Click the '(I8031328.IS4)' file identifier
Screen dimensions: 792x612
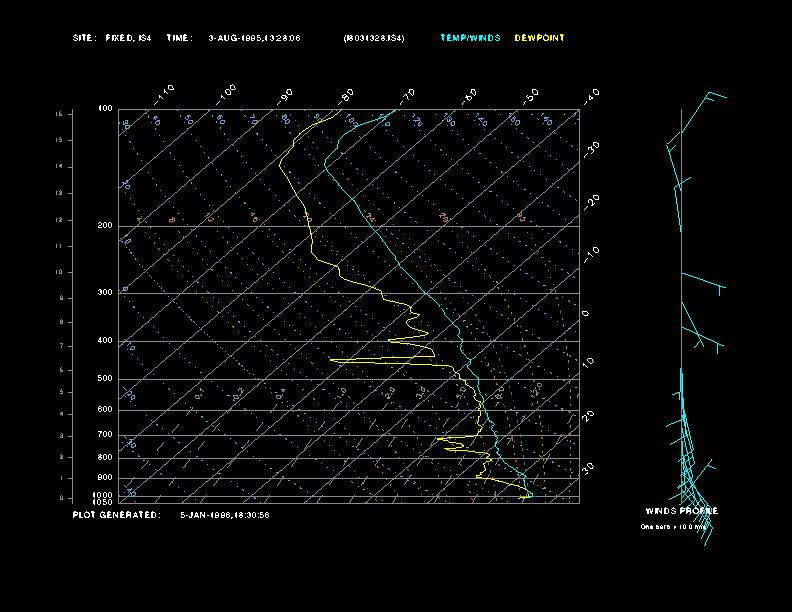tap(374, 38)
